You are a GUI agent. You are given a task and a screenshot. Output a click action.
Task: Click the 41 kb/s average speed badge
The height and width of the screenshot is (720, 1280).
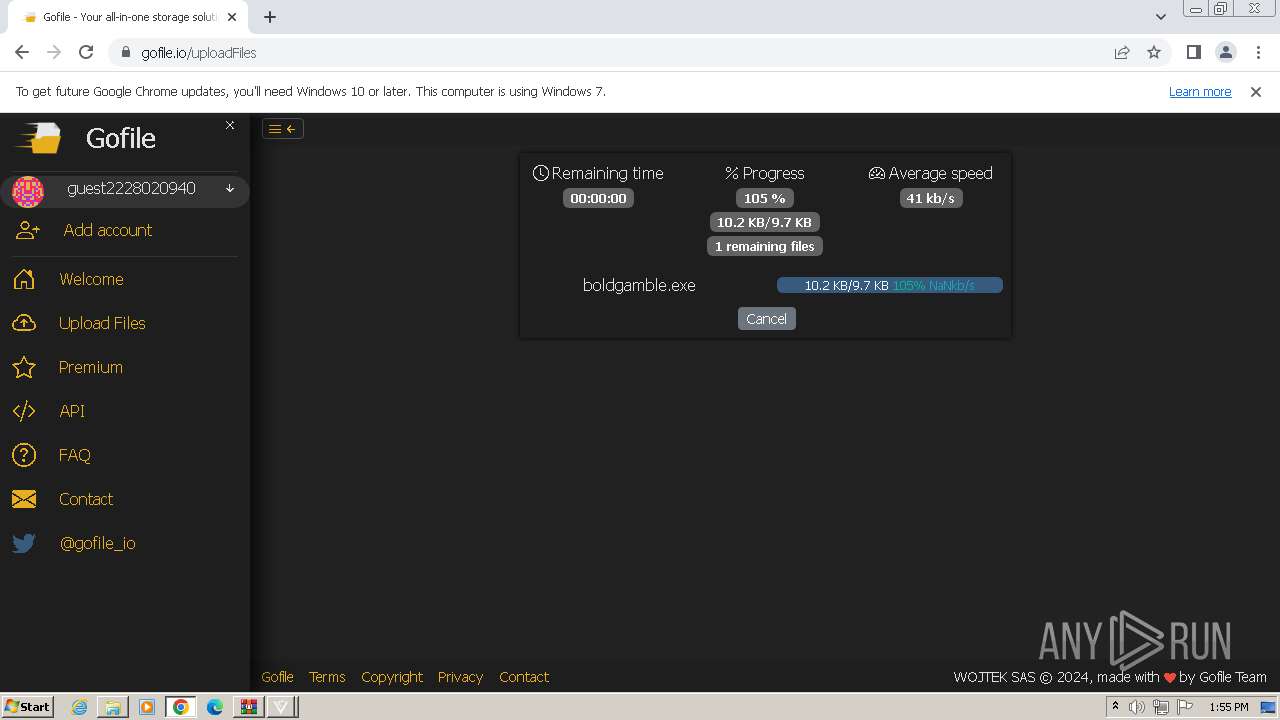931,198
